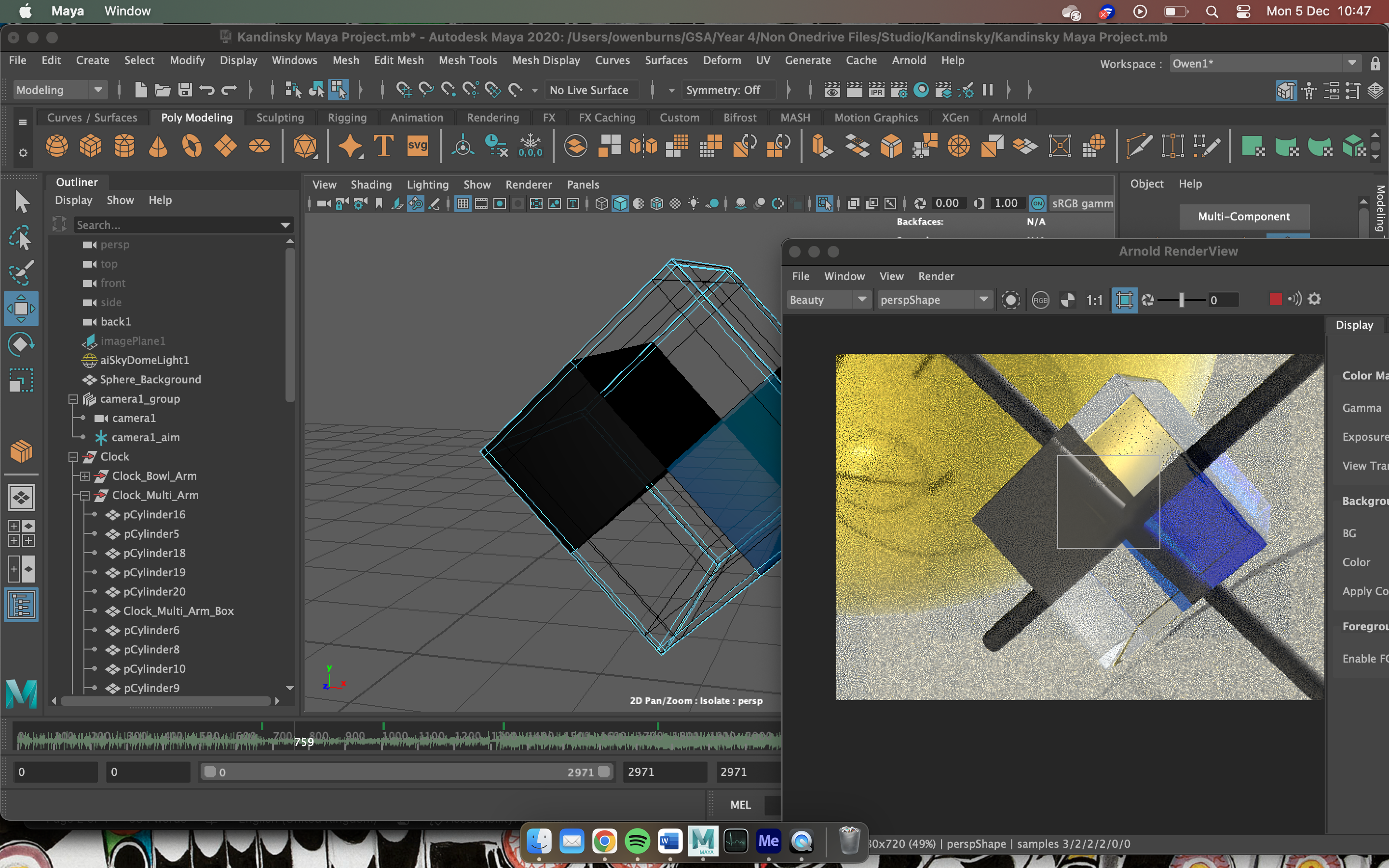
Task: Switch to the Sculpting shelf tab
Action: point(280,117)
